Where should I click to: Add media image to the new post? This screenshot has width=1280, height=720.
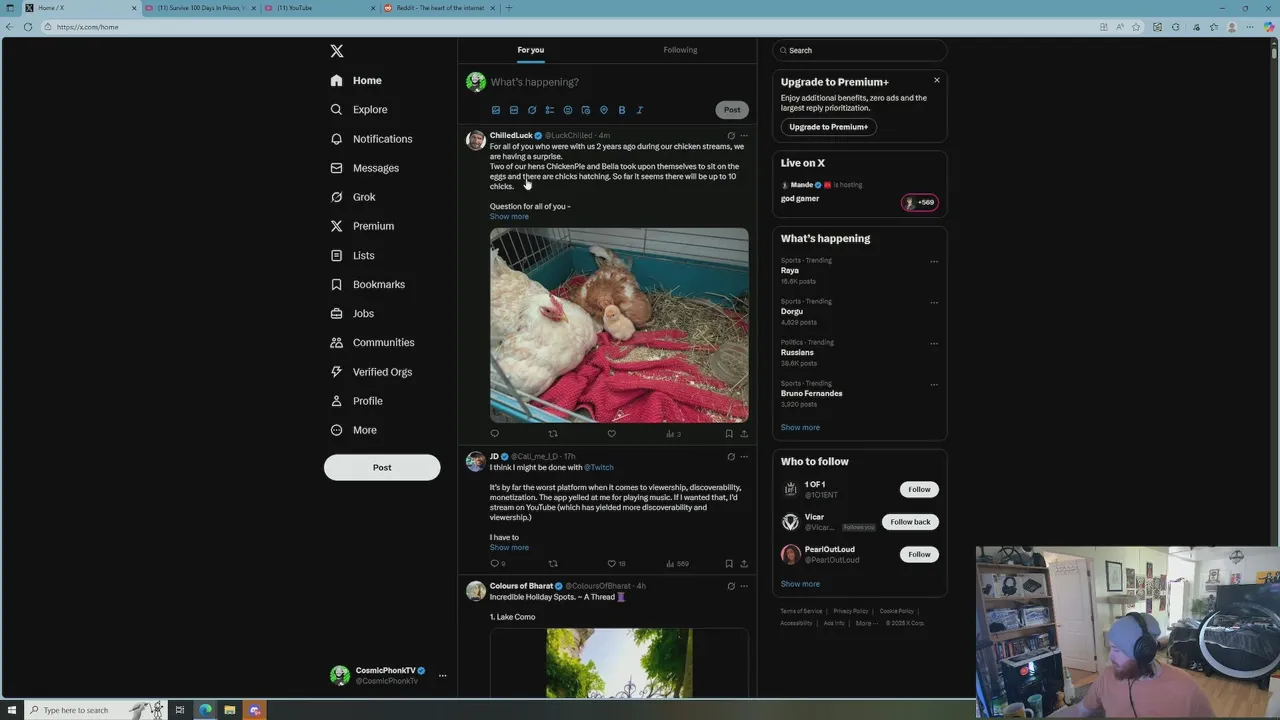pos(496,110)
